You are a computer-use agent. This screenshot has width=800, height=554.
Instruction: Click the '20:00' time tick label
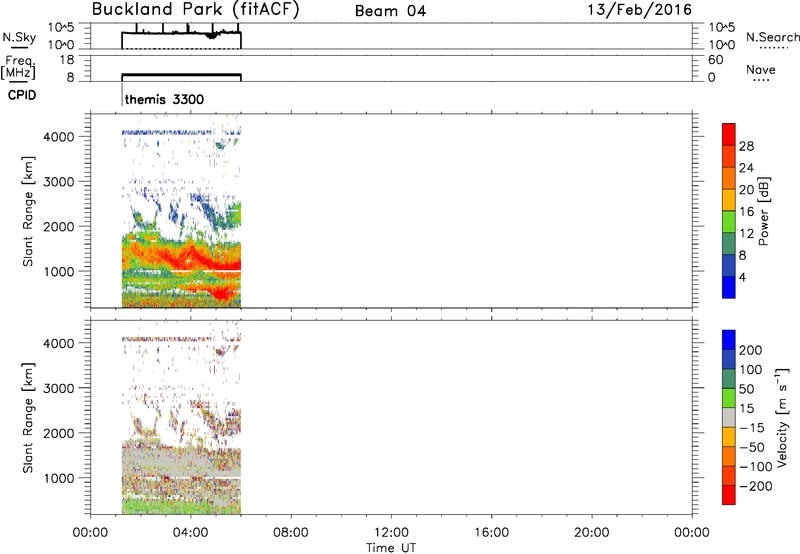tap(592, 533)
